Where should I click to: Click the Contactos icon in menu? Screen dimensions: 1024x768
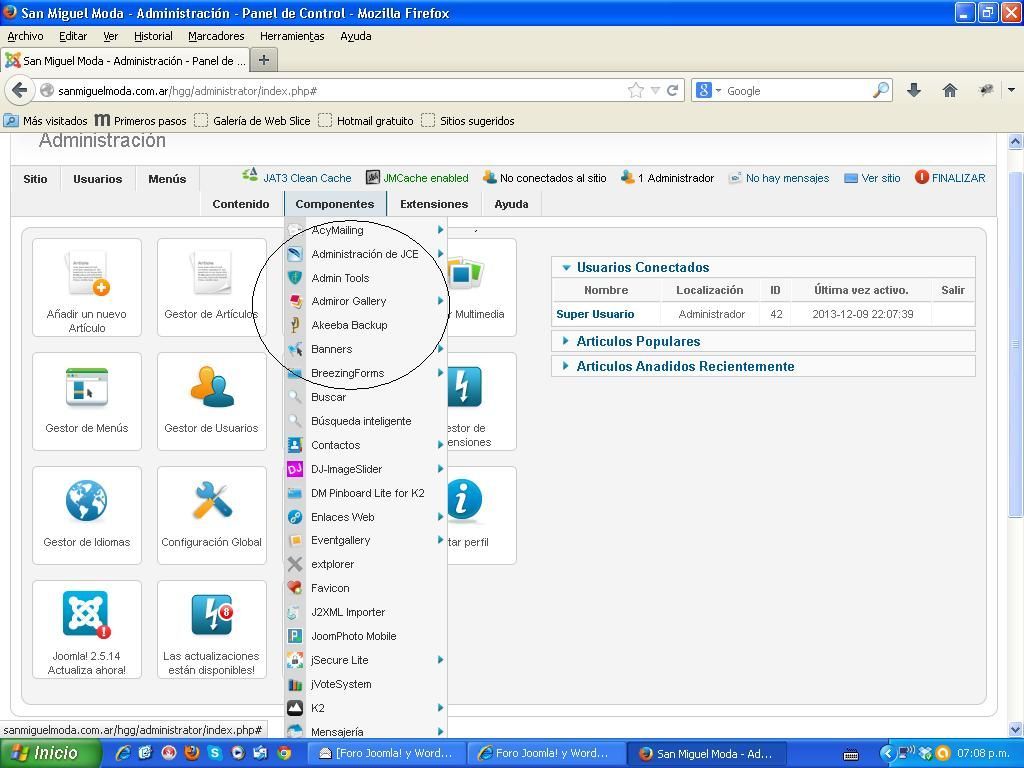click(295, 445)
